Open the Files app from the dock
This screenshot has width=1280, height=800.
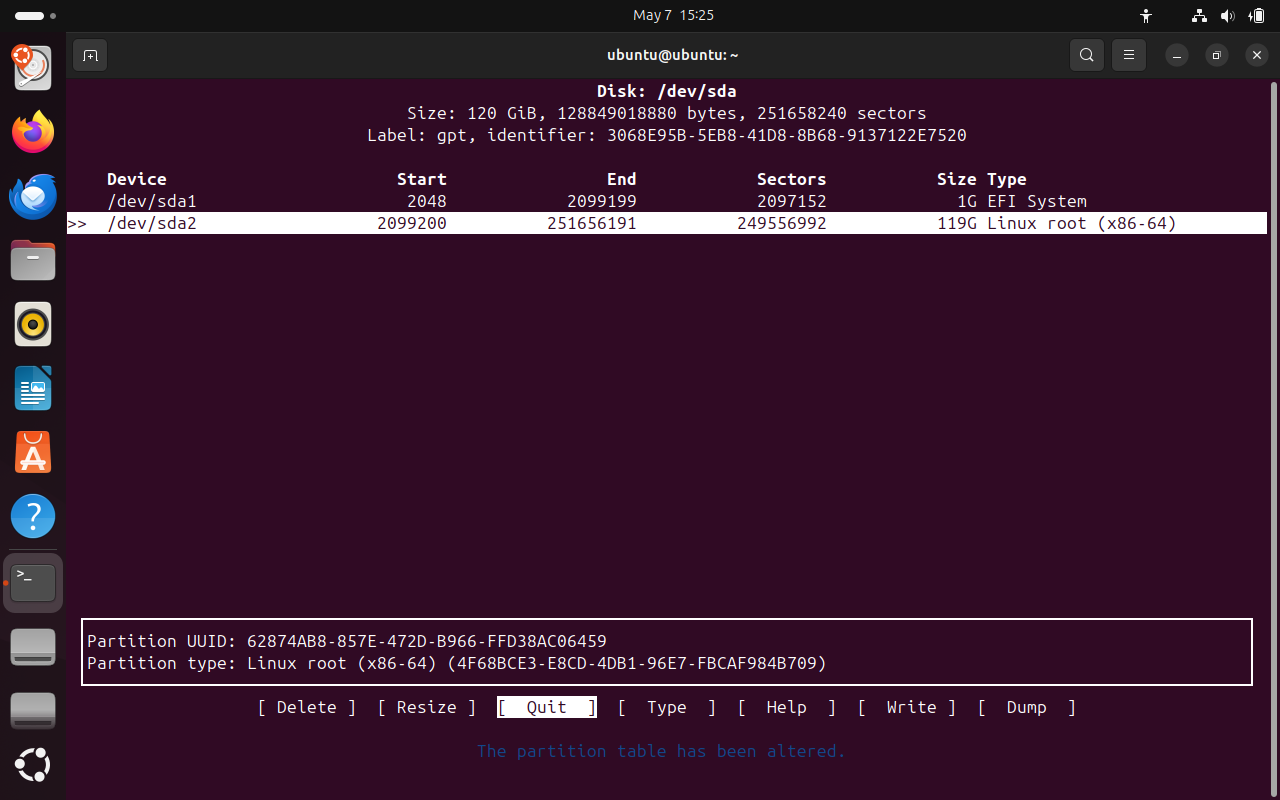pos(33,260)
